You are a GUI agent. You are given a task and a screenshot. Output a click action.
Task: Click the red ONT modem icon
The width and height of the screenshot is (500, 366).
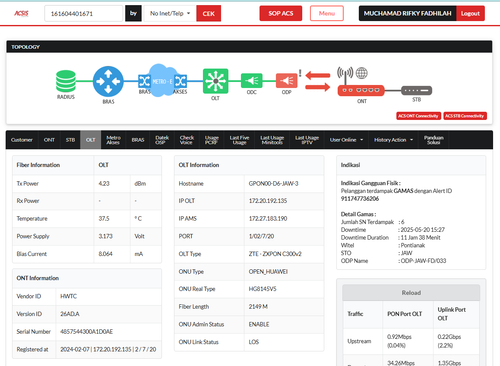[x=361, y=90]
